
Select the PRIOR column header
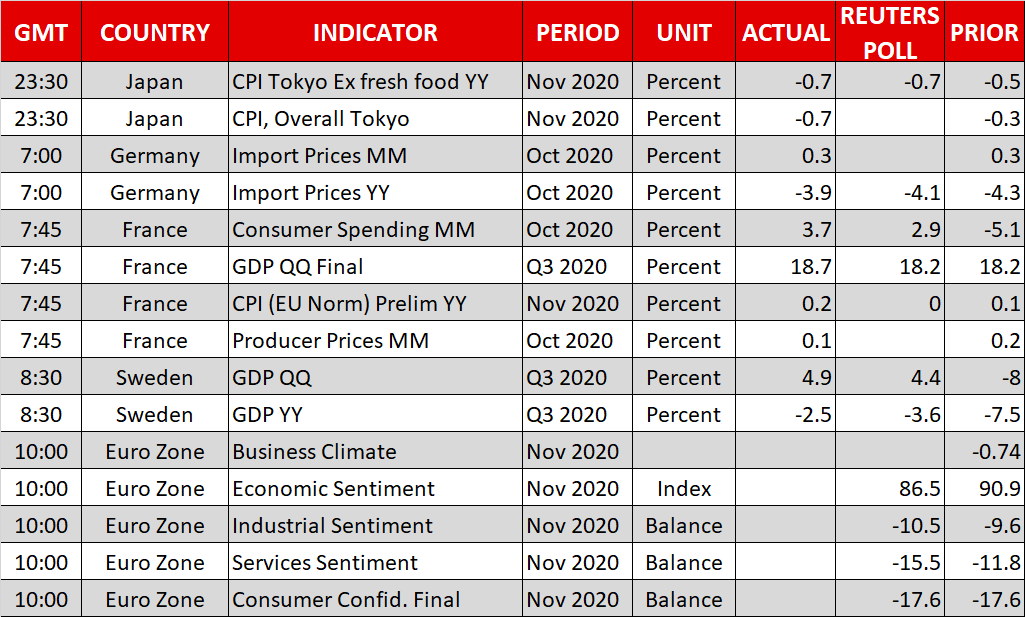coord(984,32)
